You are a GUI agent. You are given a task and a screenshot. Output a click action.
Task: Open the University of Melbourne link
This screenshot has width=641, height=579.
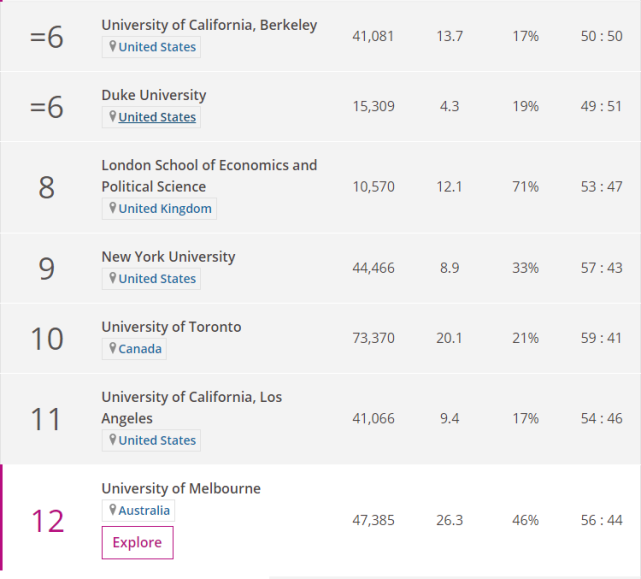(x=181, y=488)
